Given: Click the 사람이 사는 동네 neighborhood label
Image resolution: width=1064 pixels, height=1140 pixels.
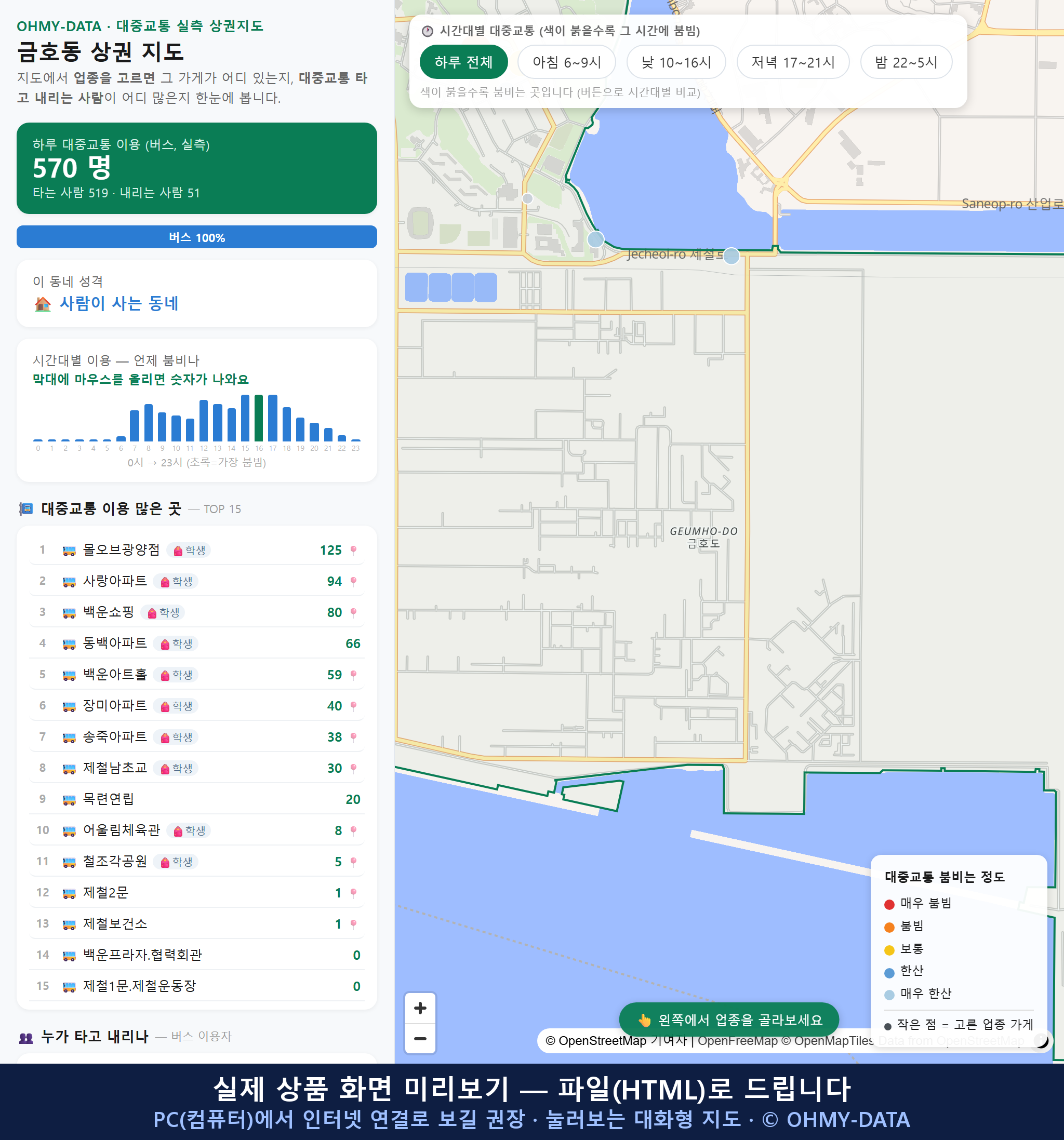Looking at the screenshot, I should [x=119, y=303].
